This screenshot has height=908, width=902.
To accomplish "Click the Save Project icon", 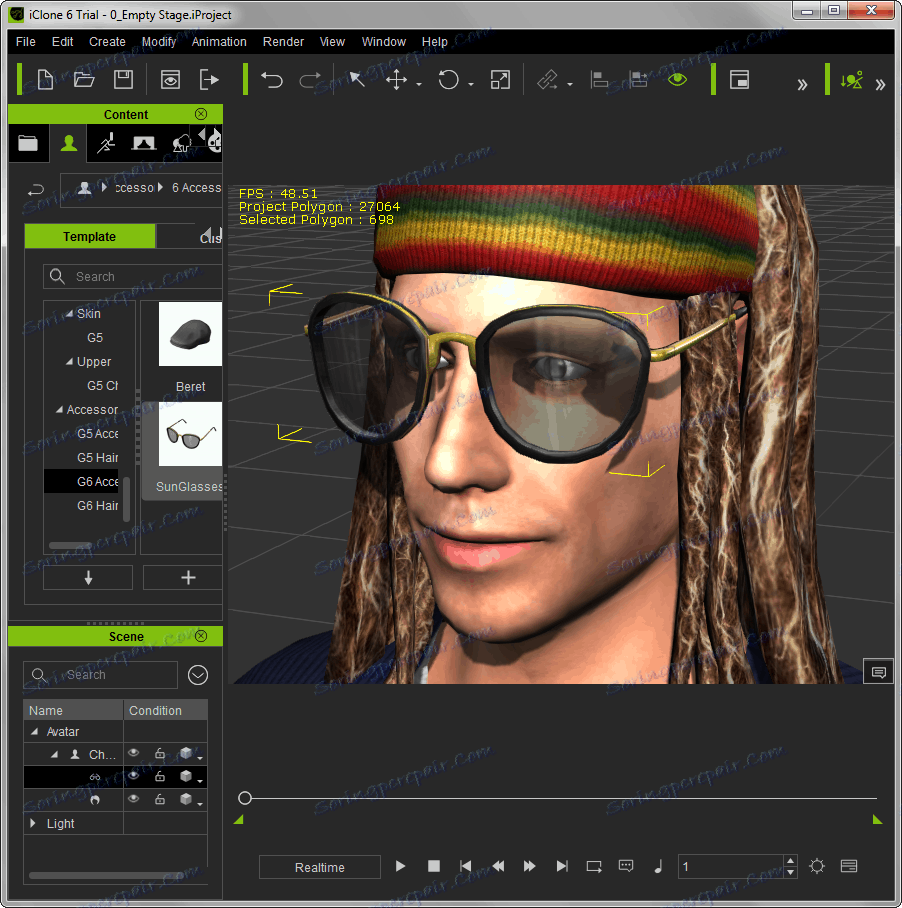I will [123, 80].
